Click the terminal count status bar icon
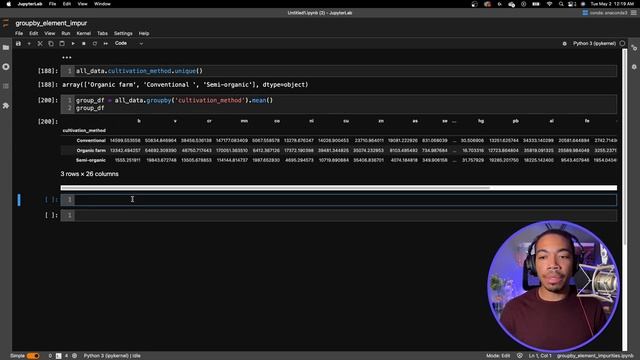640x360 pixels. point(58,356)
